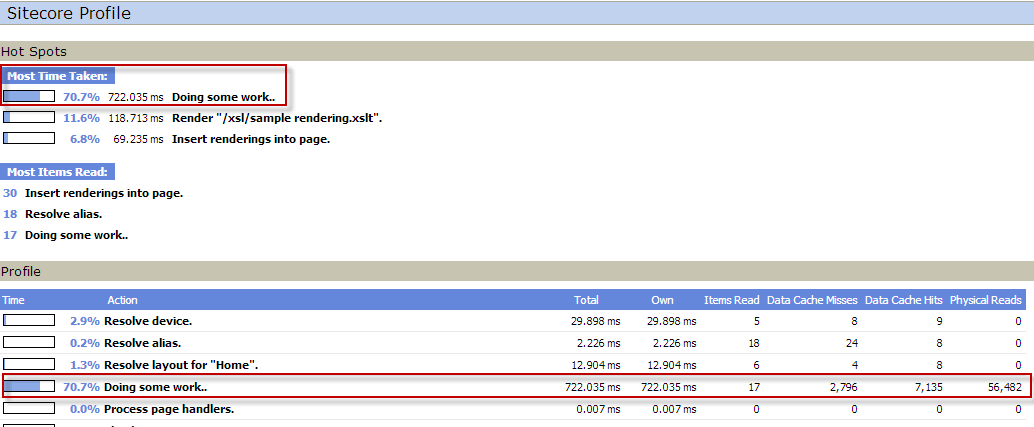
Task: Select the Resolve device table row
Action: 512,321
